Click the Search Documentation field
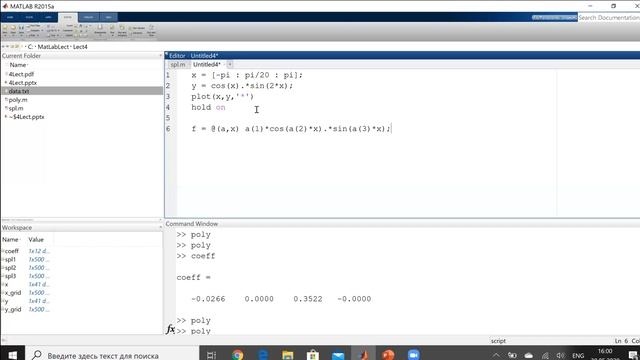The height and width of the screenshot is (360, 640). [609, 18]
